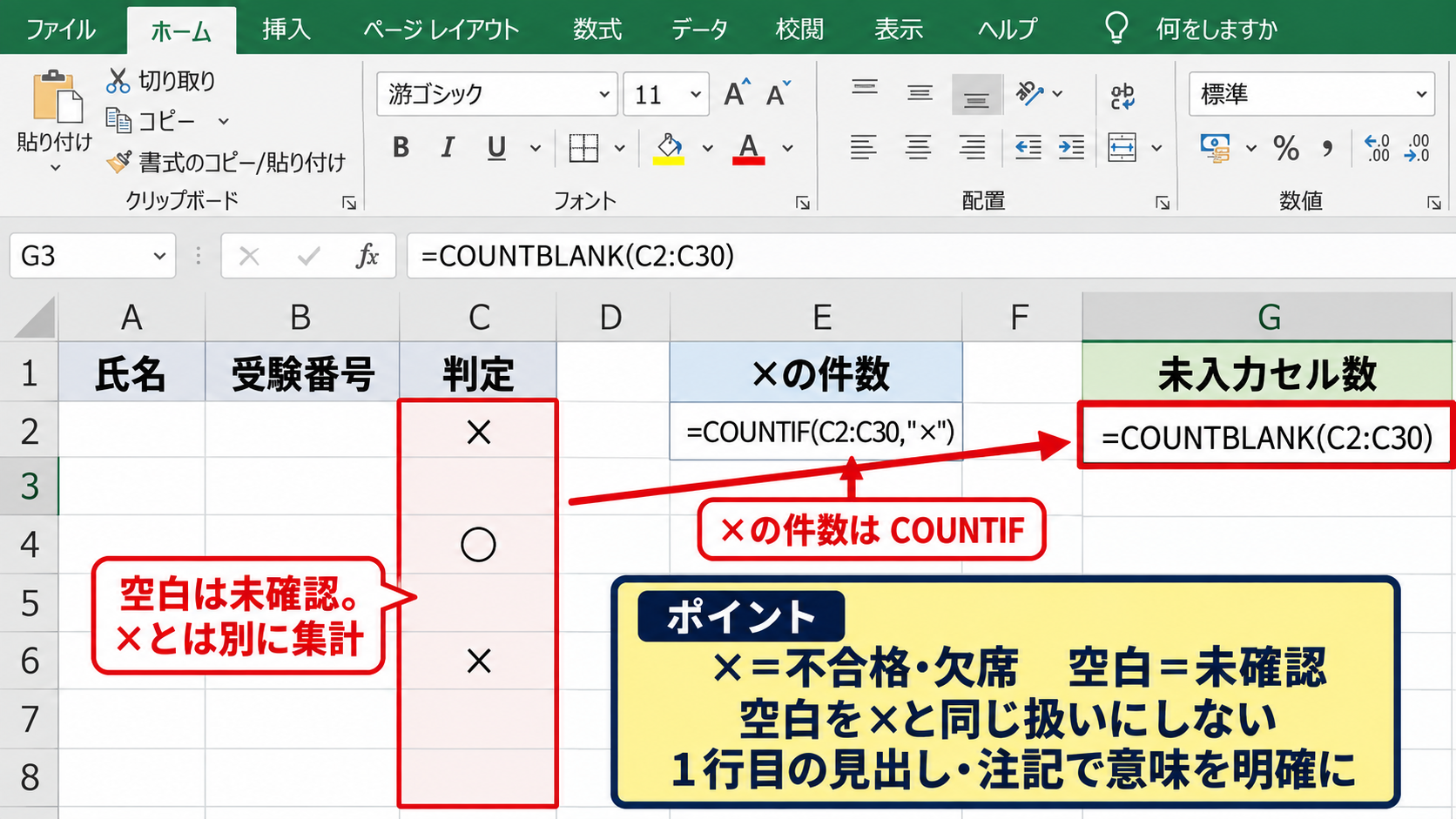This screenshot has width=1456, height=819.
Task: Click the wrap text icon
Action: 1122,96
